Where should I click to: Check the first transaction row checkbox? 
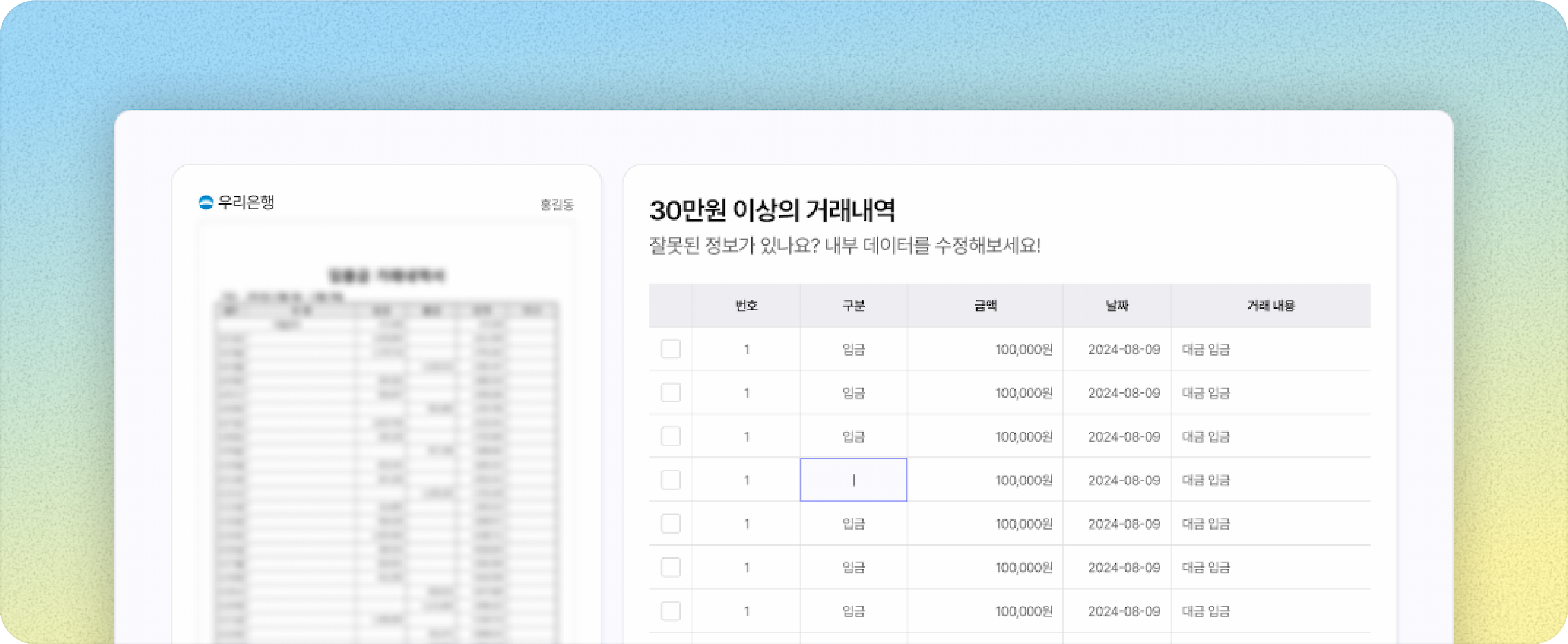pos(671,349)
